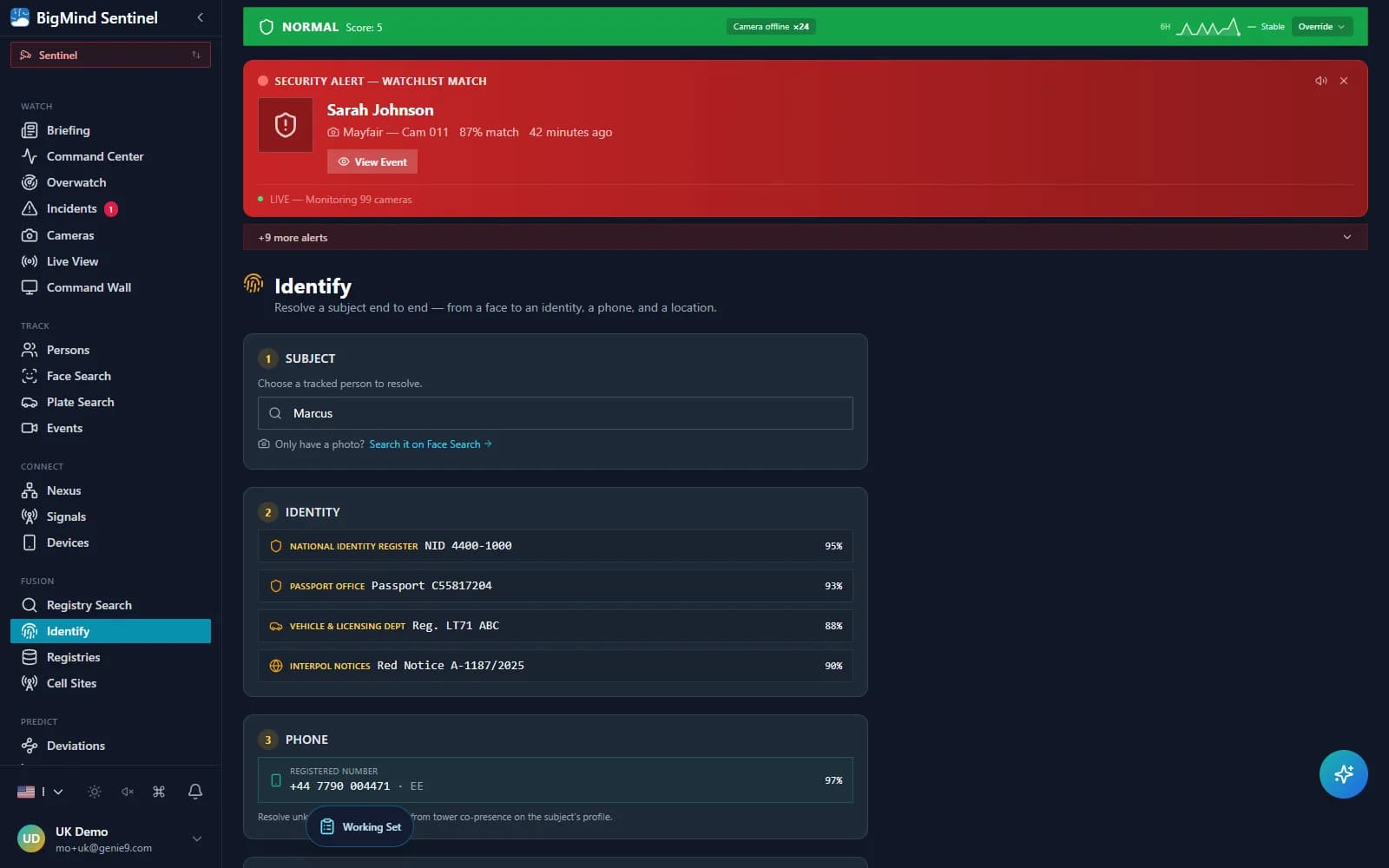Screen dimensions: 1389x868
Task: Click the subject search field
Action: click(556, 413)
